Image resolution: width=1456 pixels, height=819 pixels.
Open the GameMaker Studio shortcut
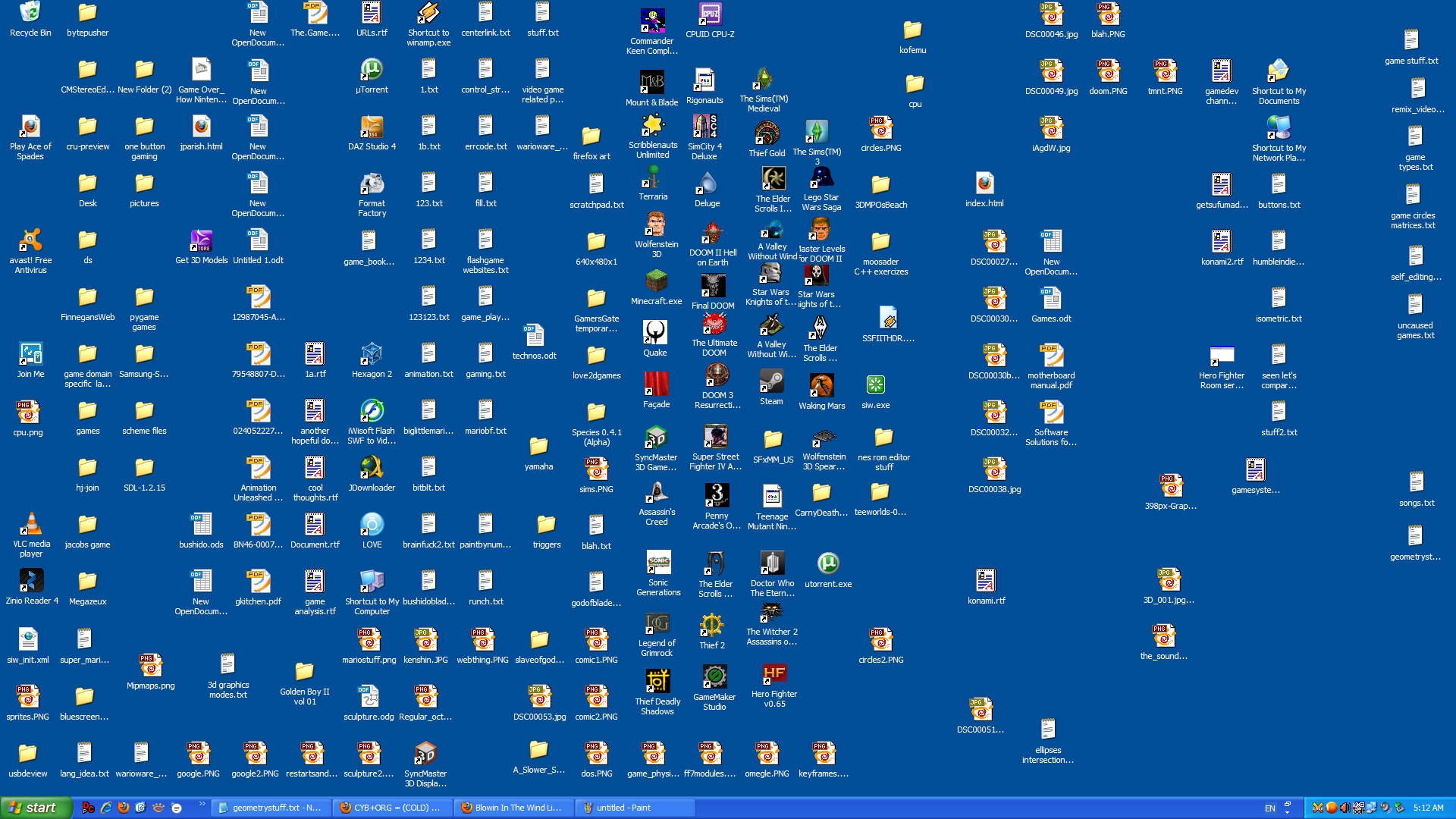pos(714,678)
